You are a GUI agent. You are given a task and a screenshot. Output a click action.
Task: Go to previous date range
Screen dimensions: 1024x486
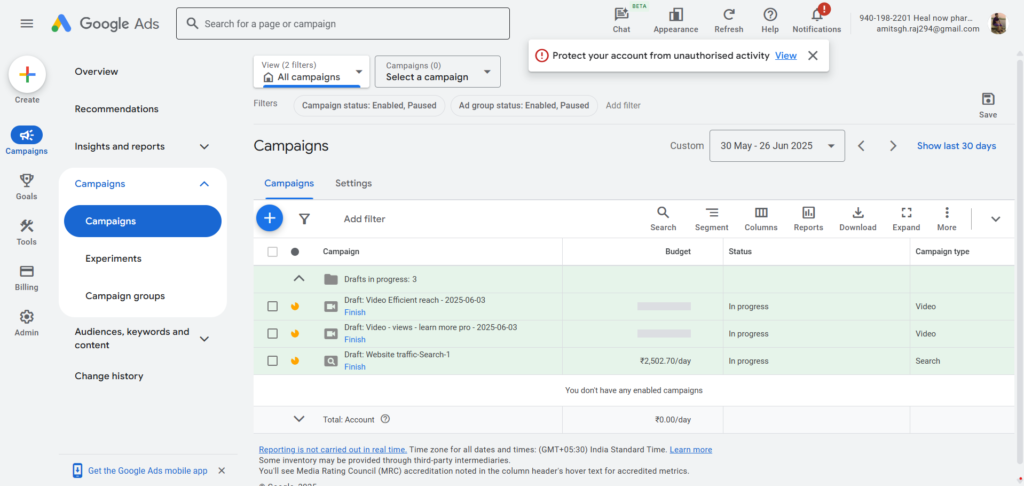[861, 146]
